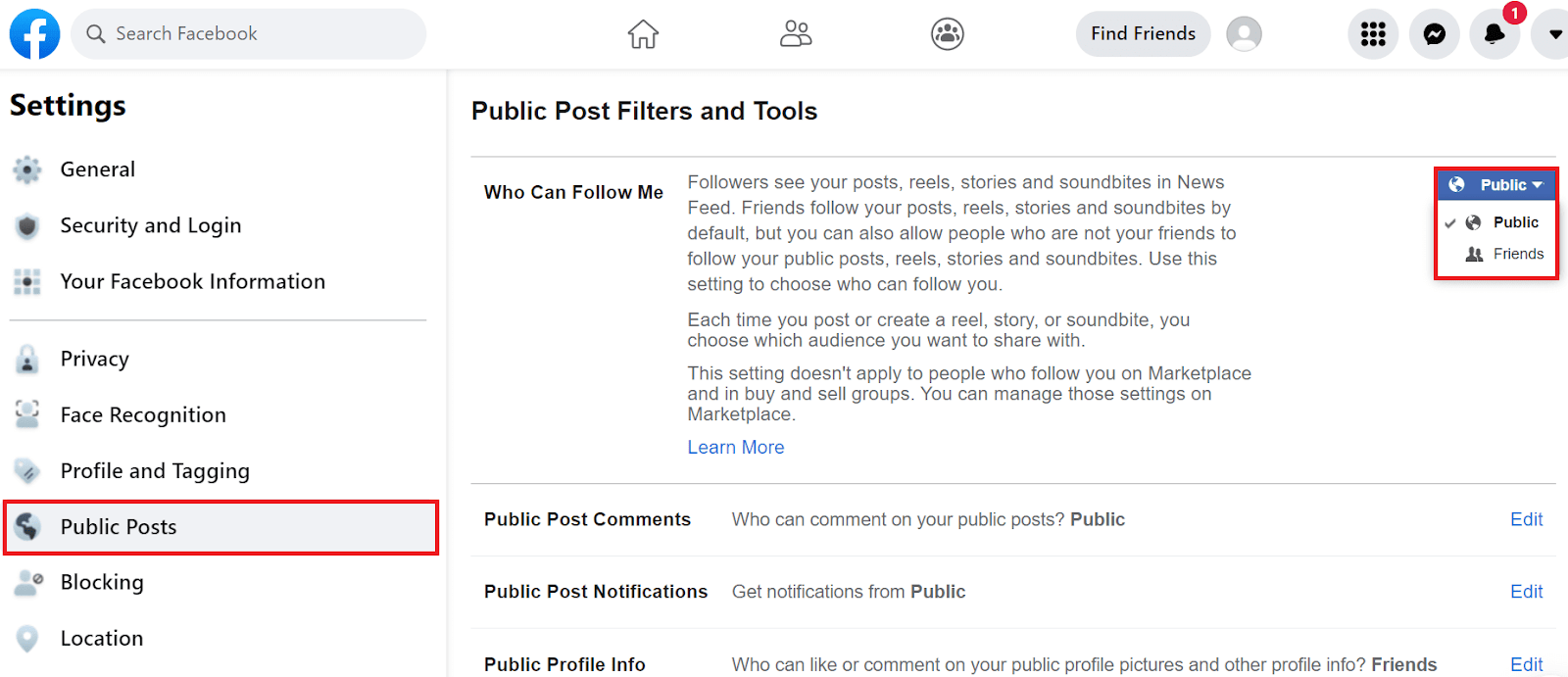
Task: Click the Find Friends button
Action: pyautogui.click(x=1143, y=34)
